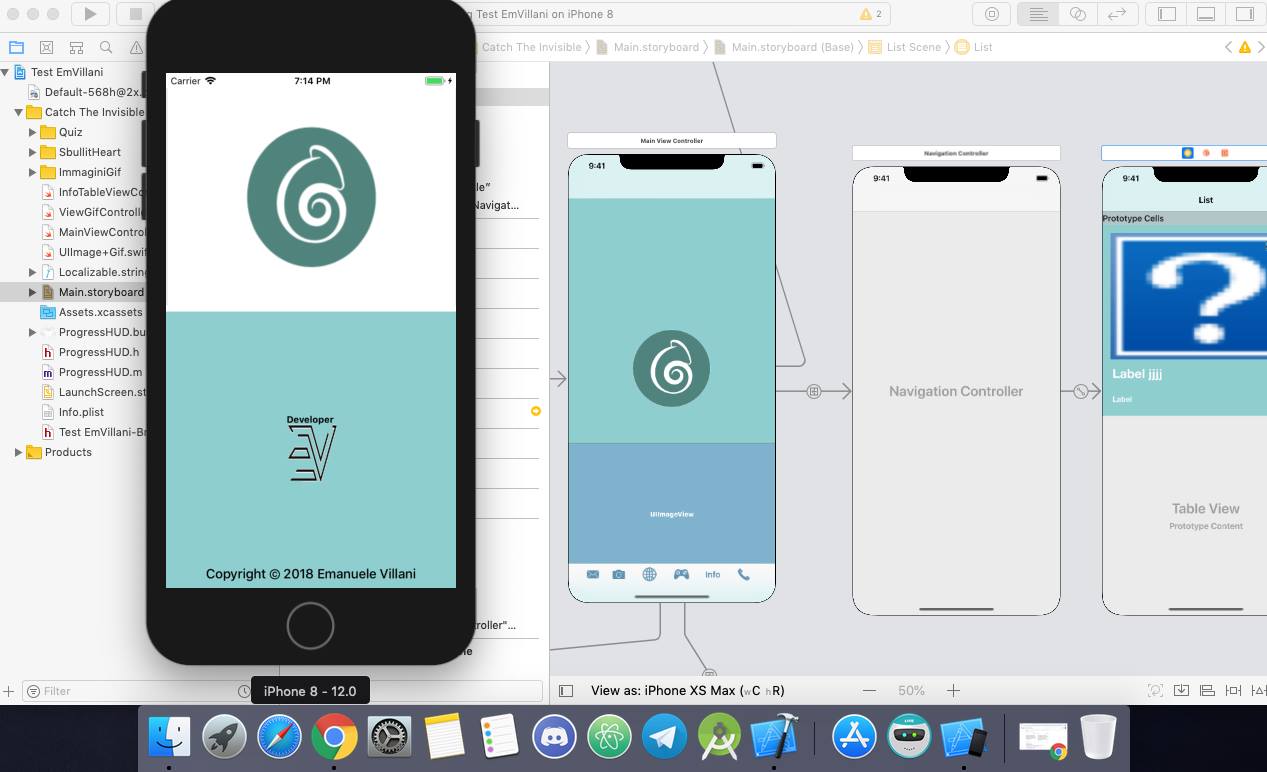Open the Add New Constraints icon
This screenshot has height=772, width=1267.
tap(1232, 690)
